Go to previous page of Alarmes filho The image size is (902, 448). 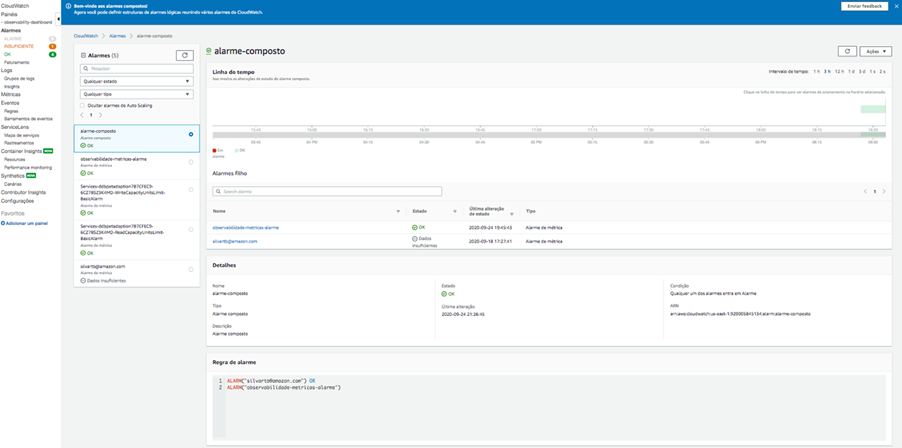click(865, 192)
